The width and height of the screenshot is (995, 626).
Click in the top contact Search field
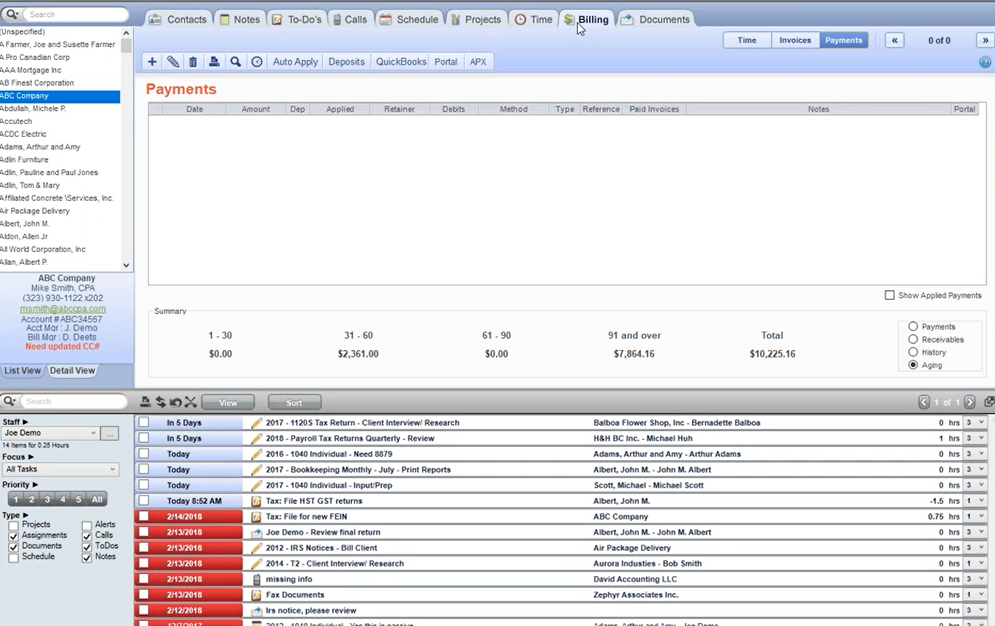(x=76, y=14)
